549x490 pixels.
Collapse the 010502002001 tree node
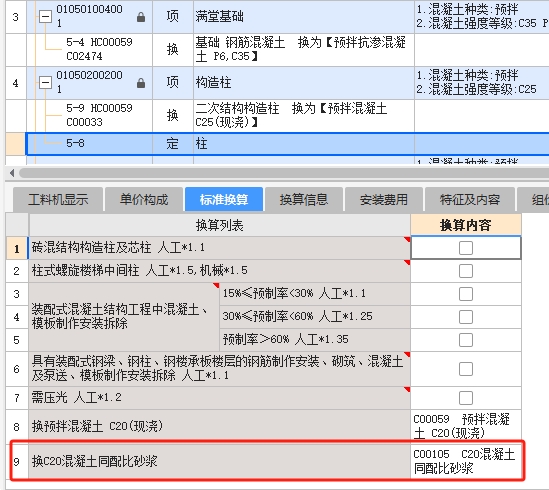coord(45,83)
